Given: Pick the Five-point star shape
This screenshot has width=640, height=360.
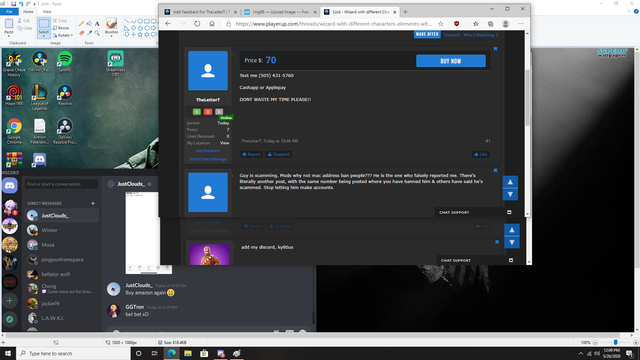Looking at the screenshot, I should (140, 35).
